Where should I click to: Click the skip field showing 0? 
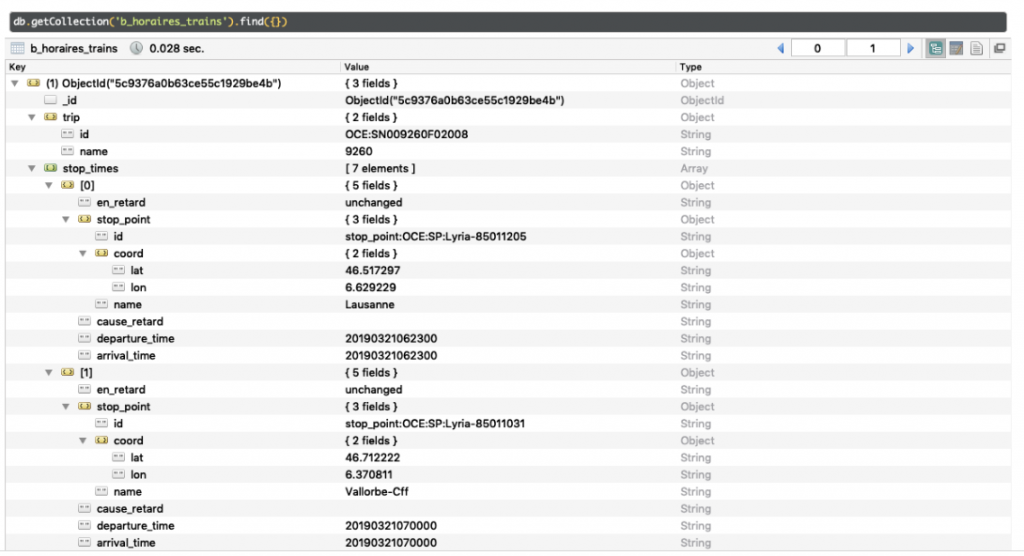[817, 48]
